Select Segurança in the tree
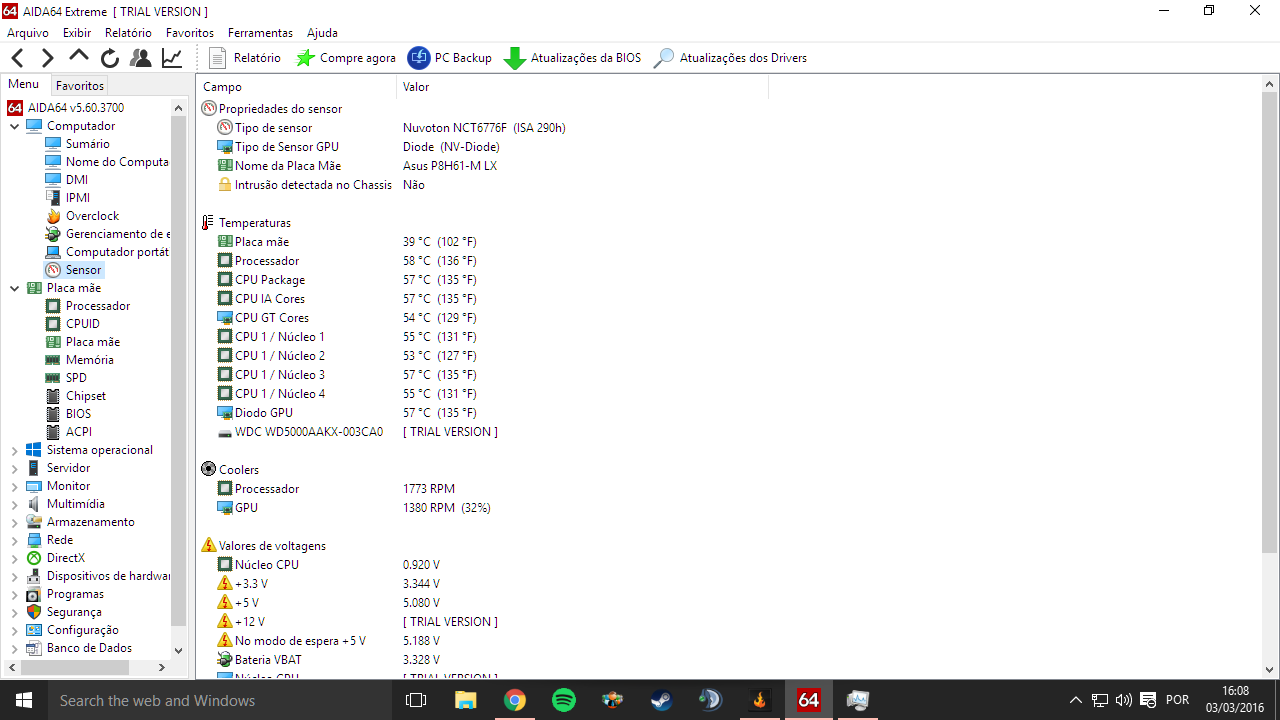Screen dimensions: 1280x720 [64, 612]
